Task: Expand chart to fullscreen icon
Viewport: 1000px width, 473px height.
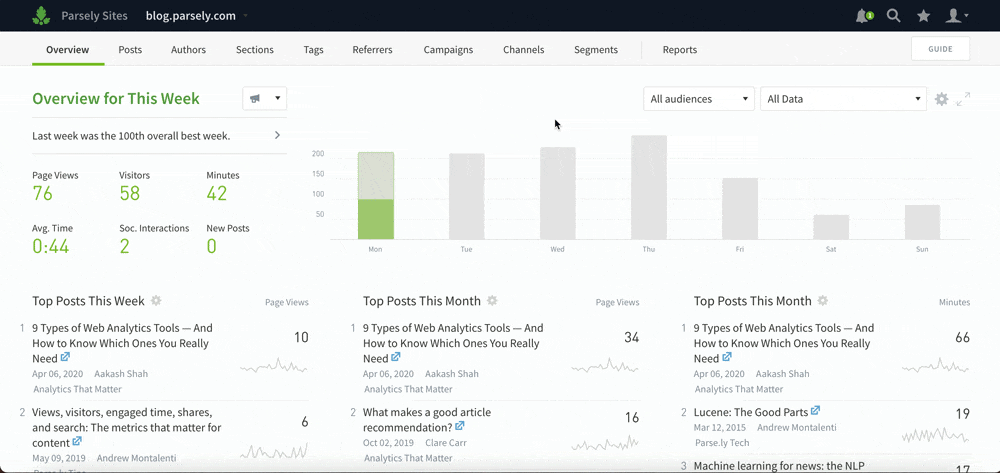Action: click(x=963, y=99)
